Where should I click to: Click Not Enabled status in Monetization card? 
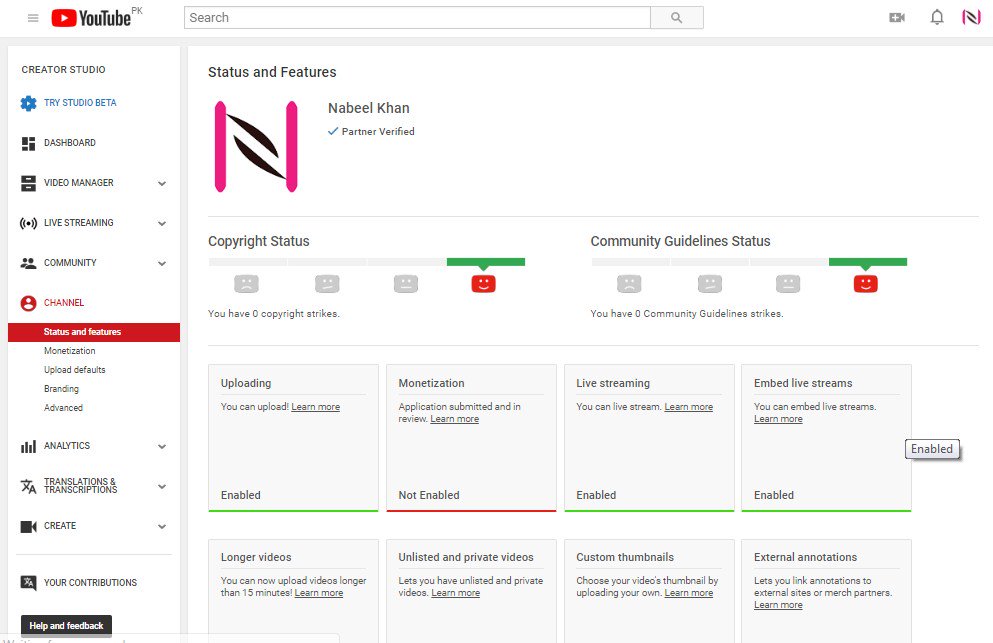429,495
